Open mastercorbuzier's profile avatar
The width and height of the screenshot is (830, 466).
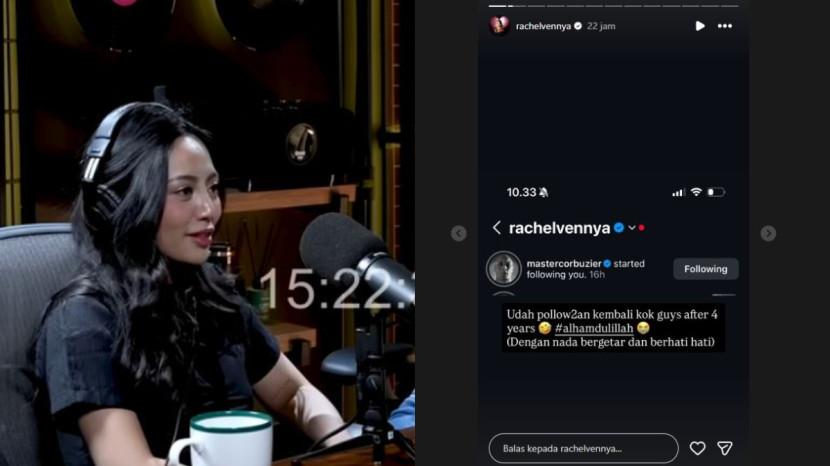[503, 268]
